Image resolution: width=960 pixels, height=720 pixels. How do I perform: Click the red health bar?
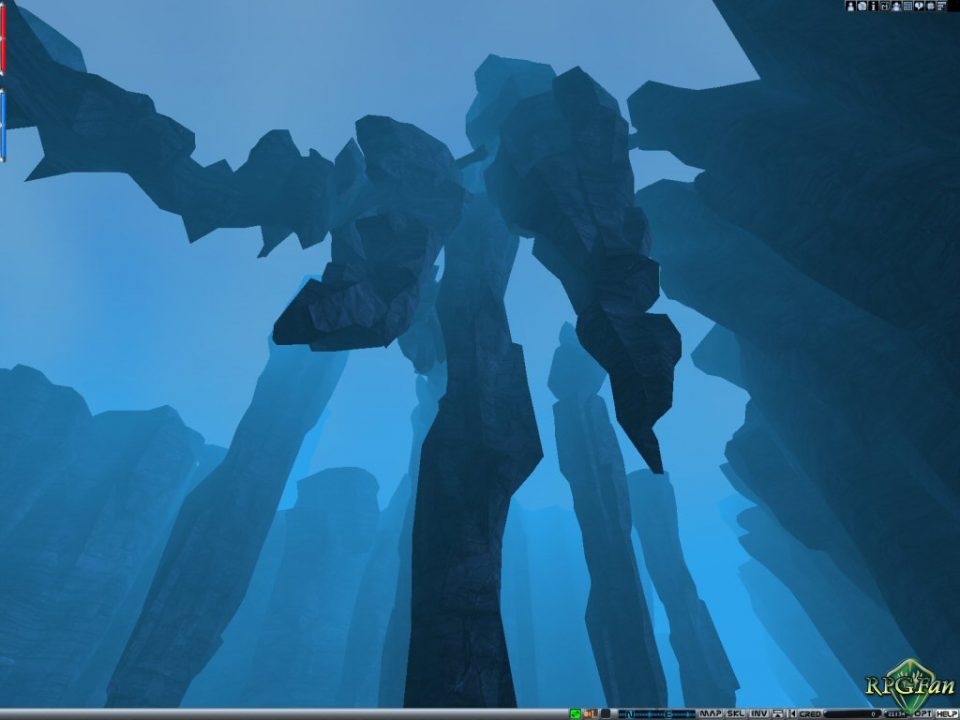pyautogui.click(x=3, y=38)
